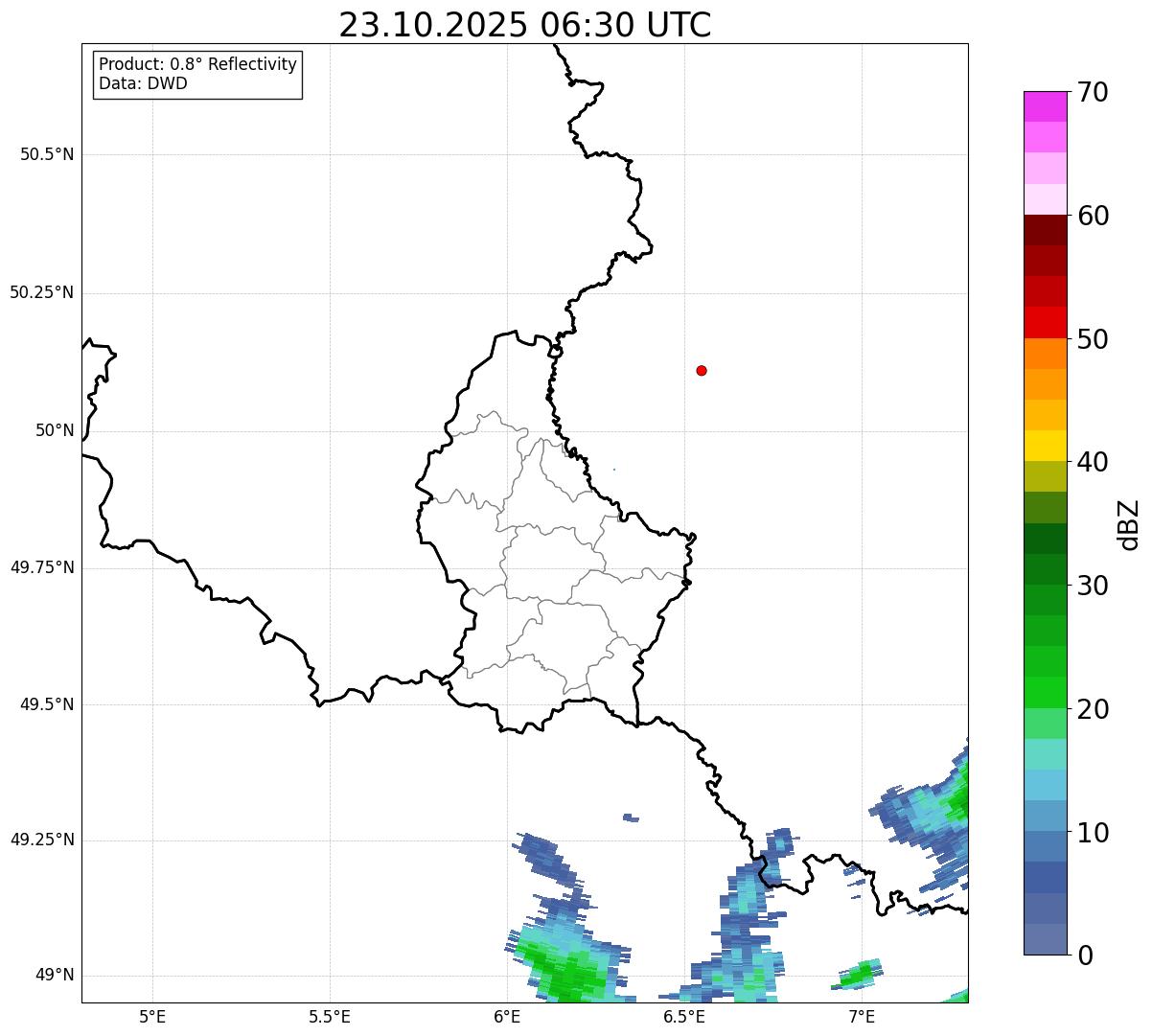Click the latitude label '50.25°N'
1152x1036 pixels.
(41, 292)
